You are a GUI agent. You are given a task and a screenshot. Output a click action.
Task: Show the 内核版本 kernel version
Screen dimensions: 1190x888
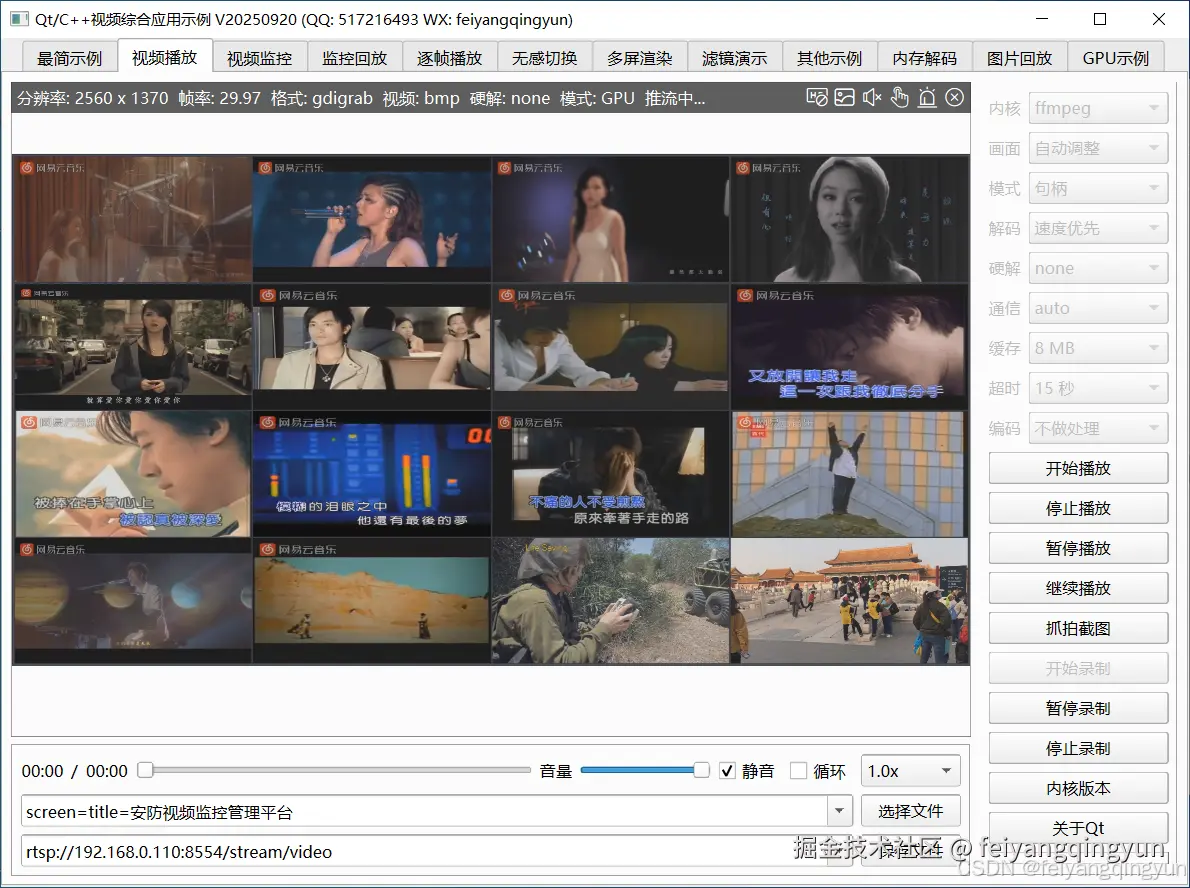pos(1078,789)
